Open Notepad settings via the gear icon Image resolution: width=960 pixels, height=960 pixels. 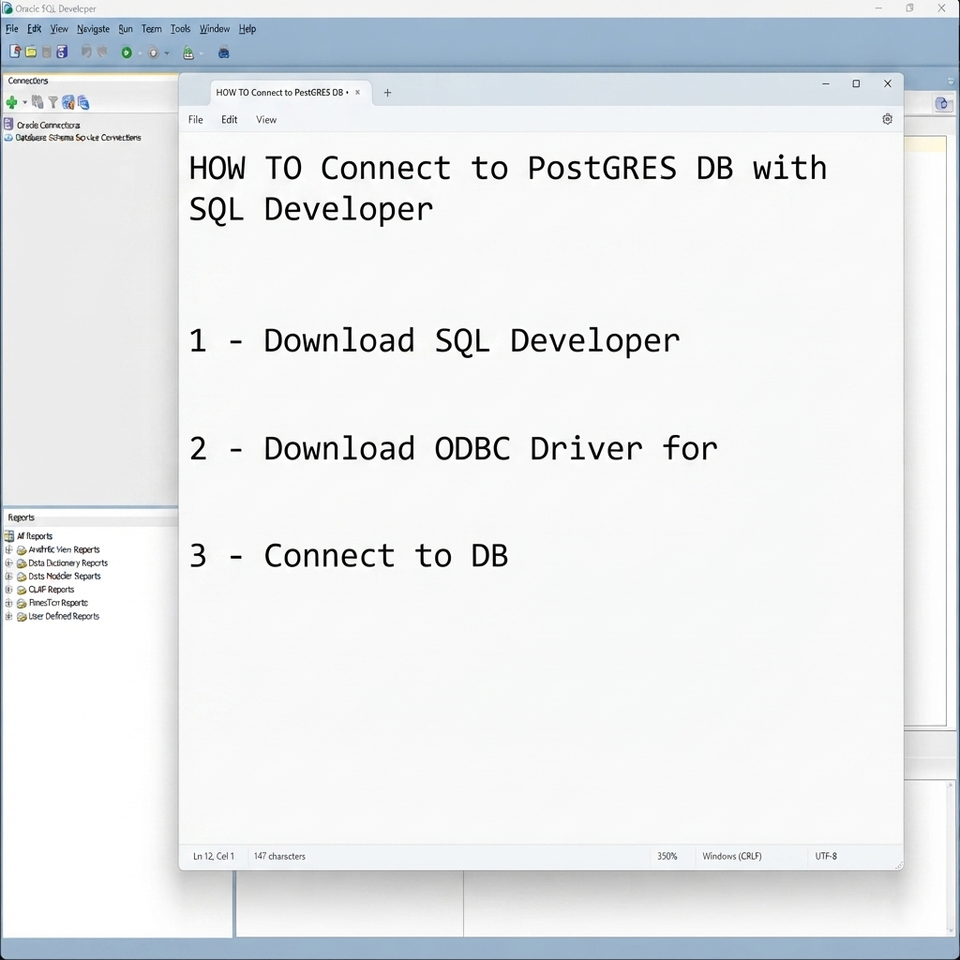(887, 119)
